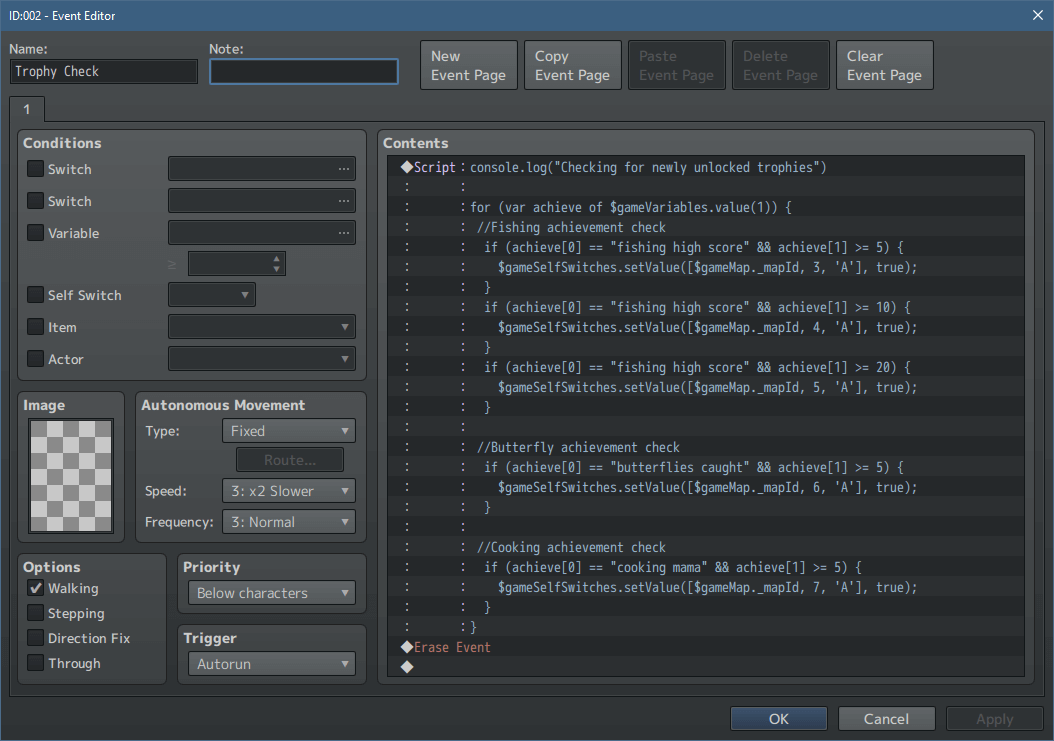1054x741 pixels.
Task: Close the Event Editor window
Action: pyautogui.click(x=1038, y=15)
